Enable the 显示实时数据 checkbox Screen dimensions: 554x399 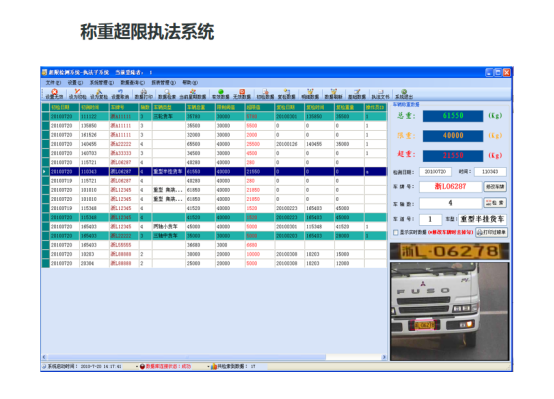396,233
